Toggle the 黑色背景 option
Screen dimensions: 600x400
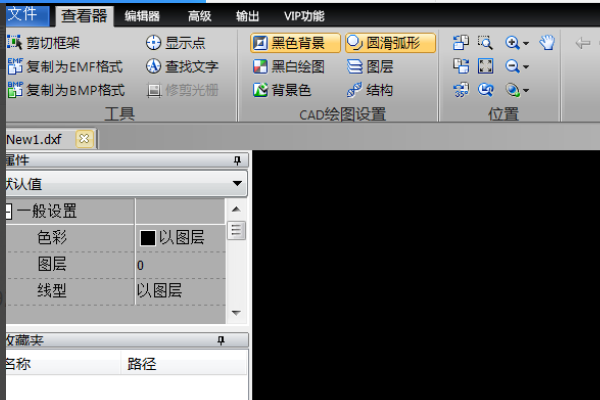pyautogui.click(x=295, y=43)
